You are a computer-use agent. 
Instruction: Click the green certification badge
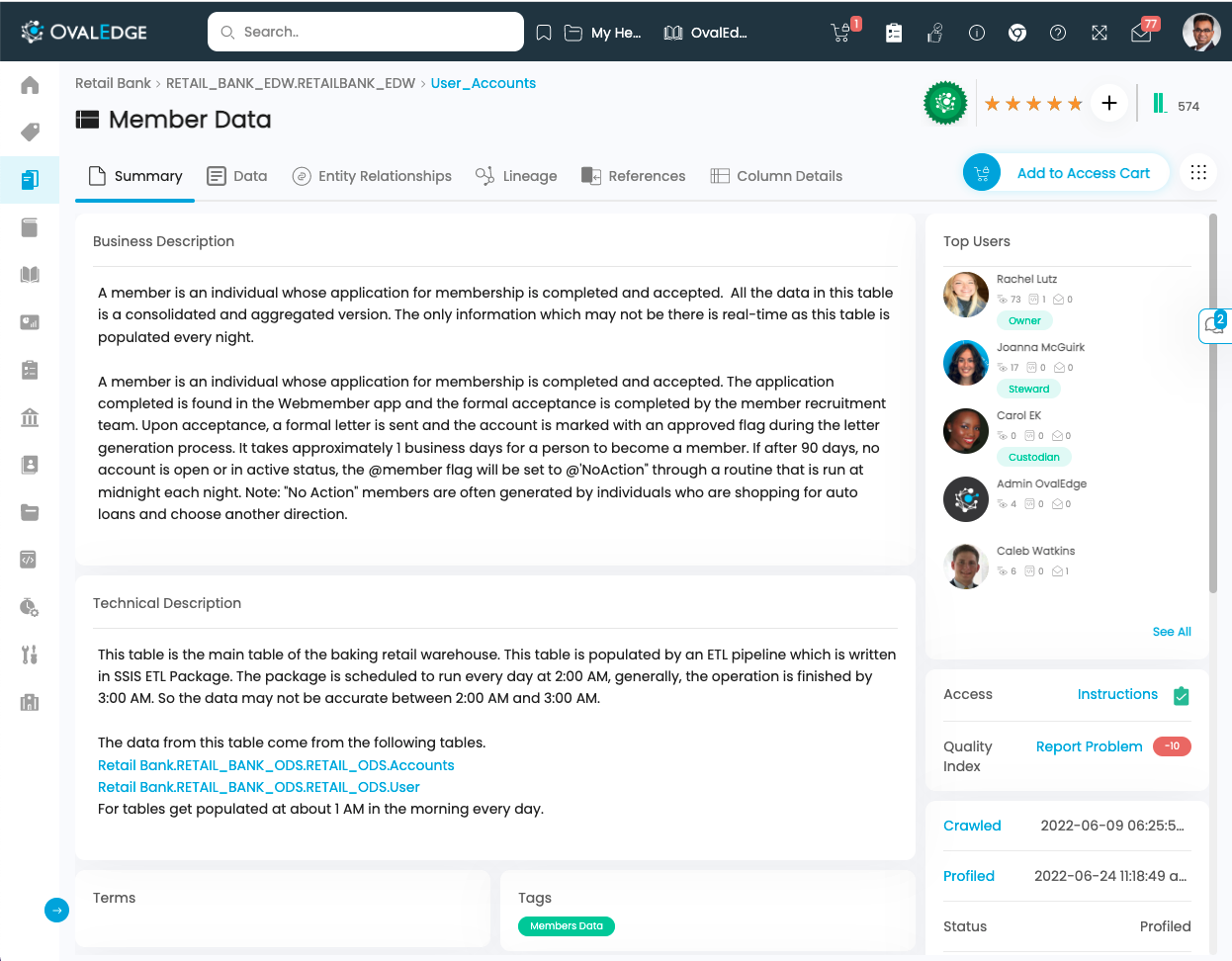click(x=945, y=103)
